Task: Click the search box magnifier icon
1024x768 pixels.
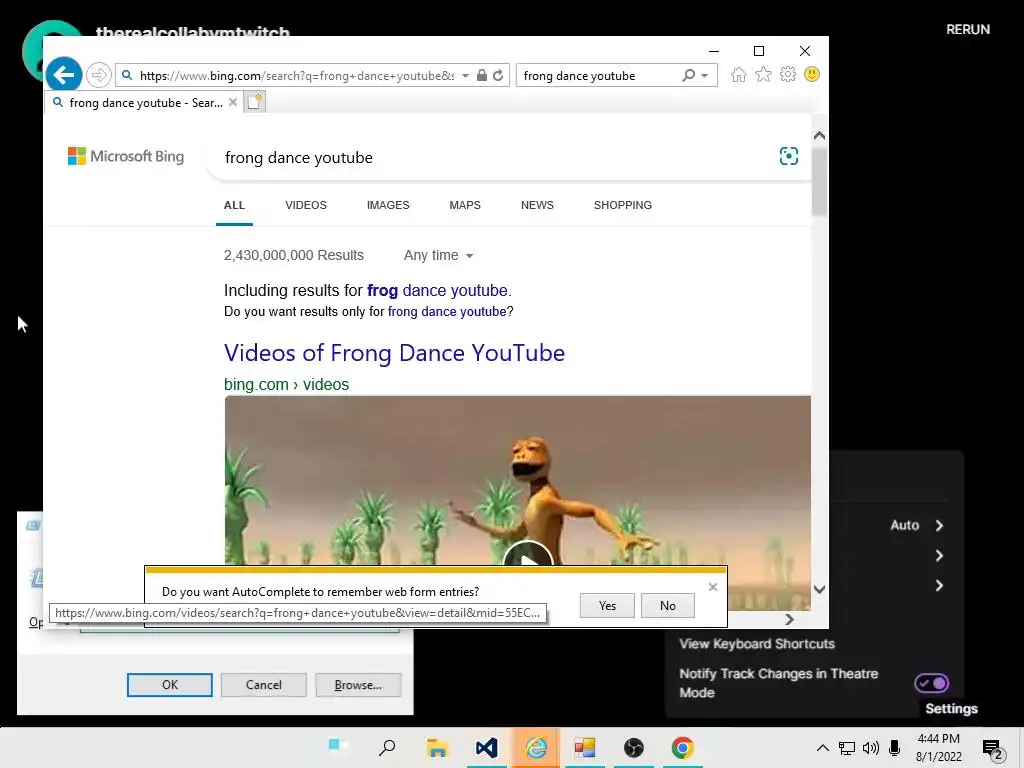Action: [x=688, y=75]
